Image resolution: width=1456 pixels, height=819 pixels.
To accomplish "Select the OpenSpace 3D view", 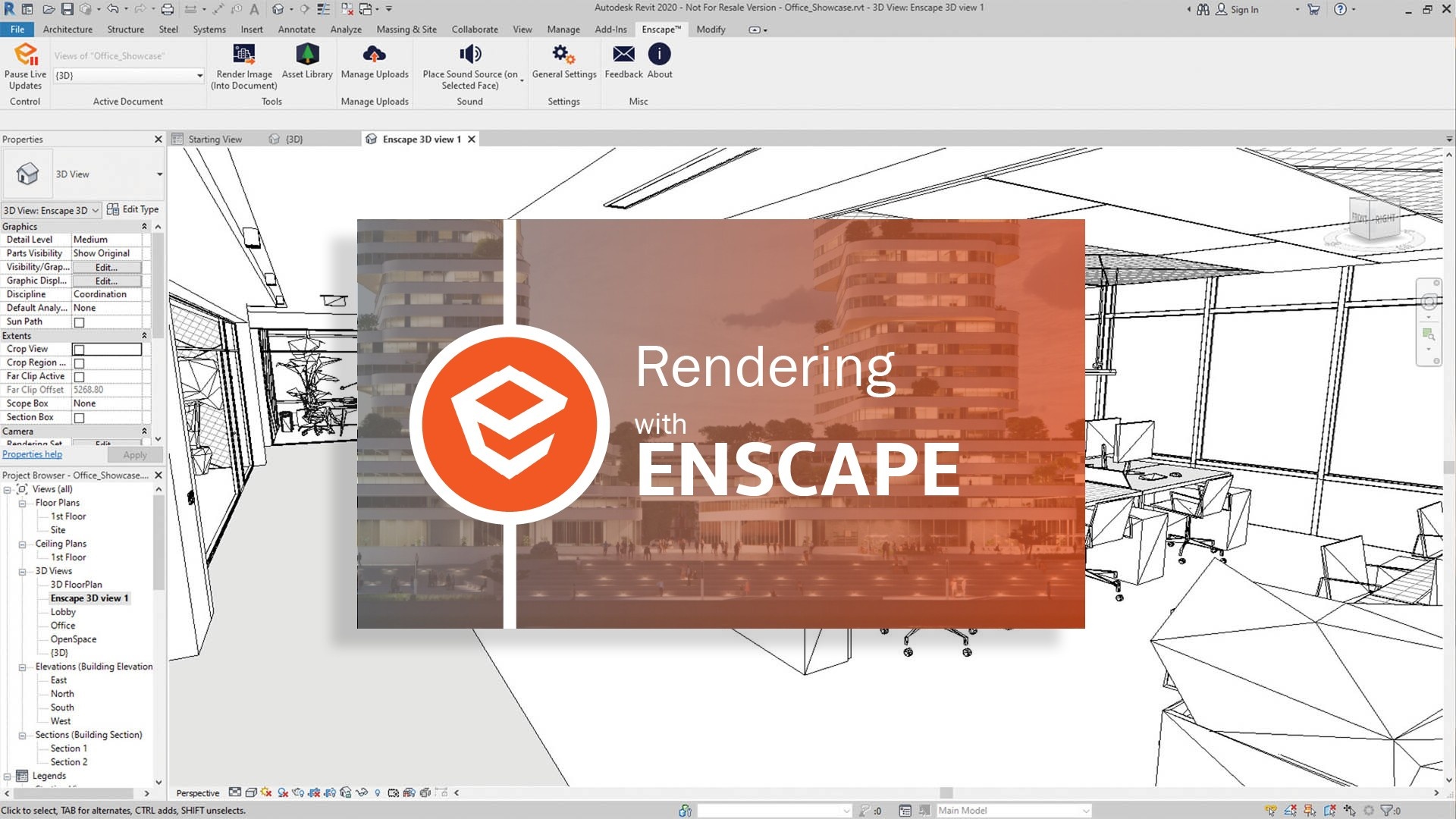I will 73,639.
